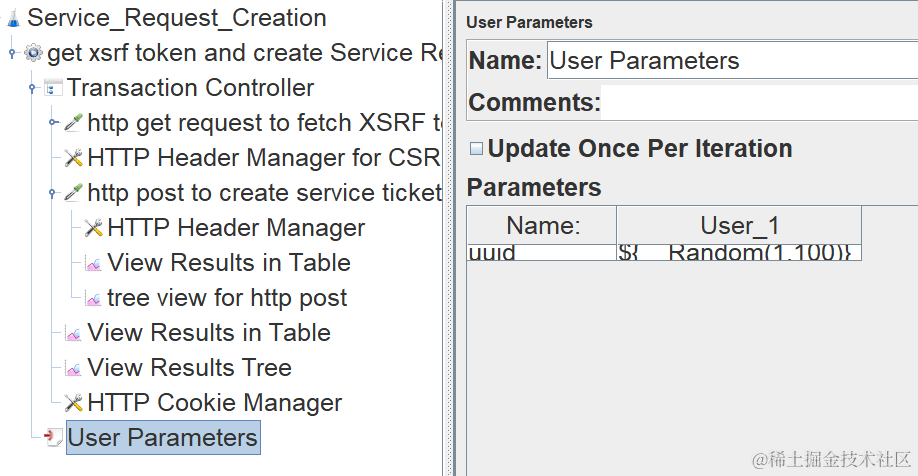Image resolution: width=918 pixels, height=476 pixels.
Task: Click the Name: column header in Parameters table
Action: 542,225
